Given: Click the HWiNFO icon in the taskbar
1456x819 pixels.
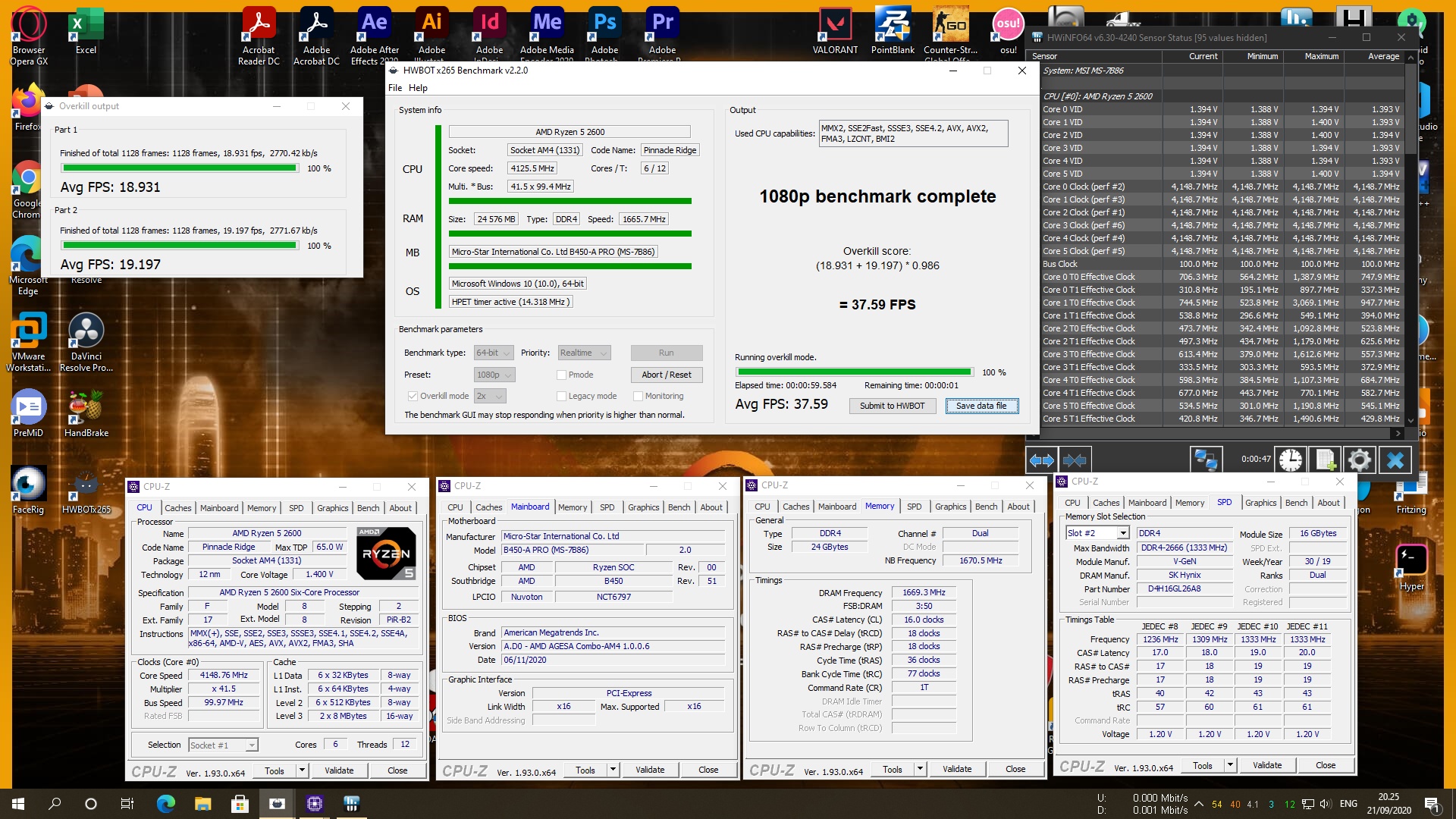Looking at the screenshot, I should (351, 803).
